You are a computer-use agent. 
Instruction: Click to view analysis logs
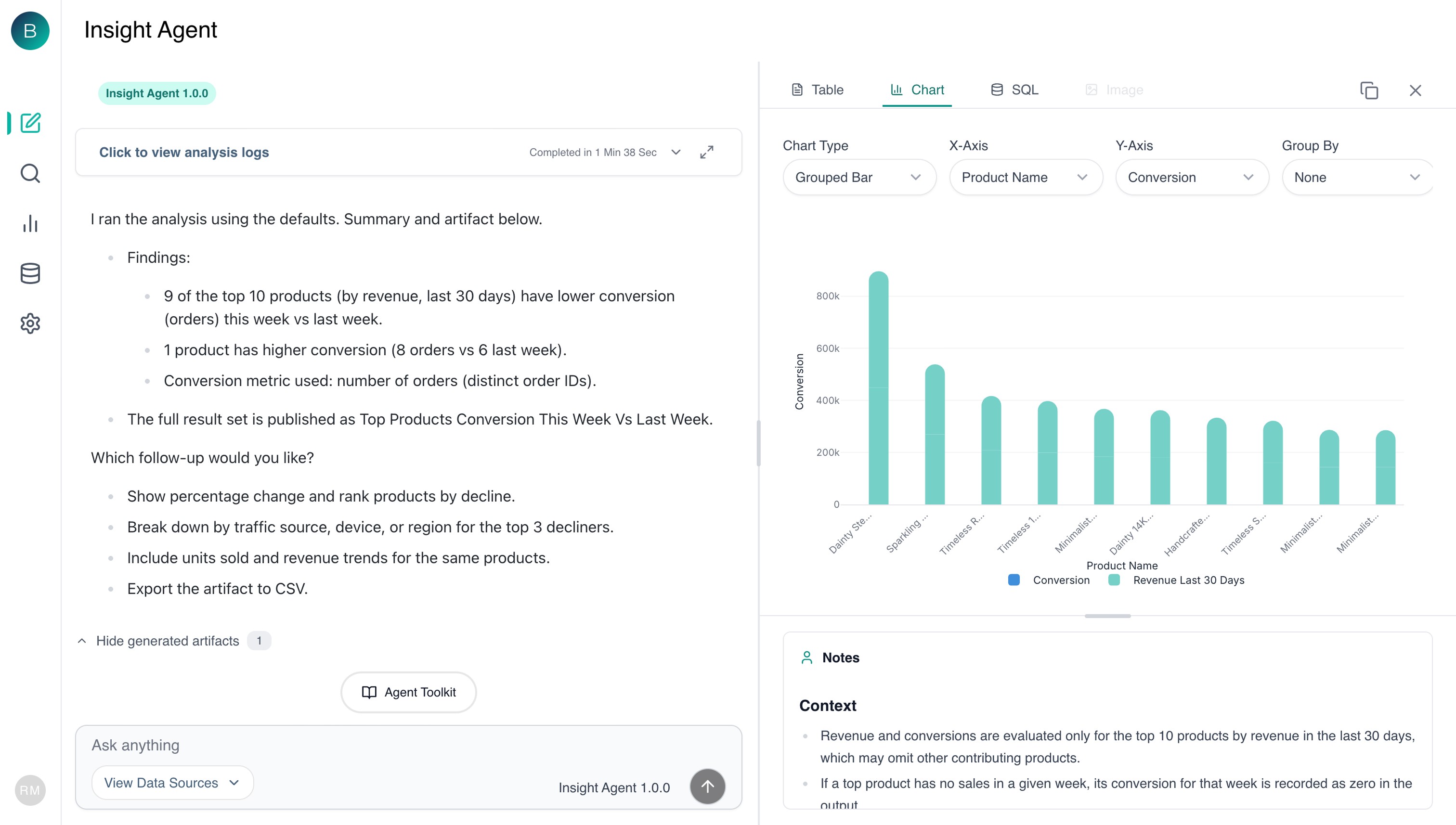coord(184,153)
